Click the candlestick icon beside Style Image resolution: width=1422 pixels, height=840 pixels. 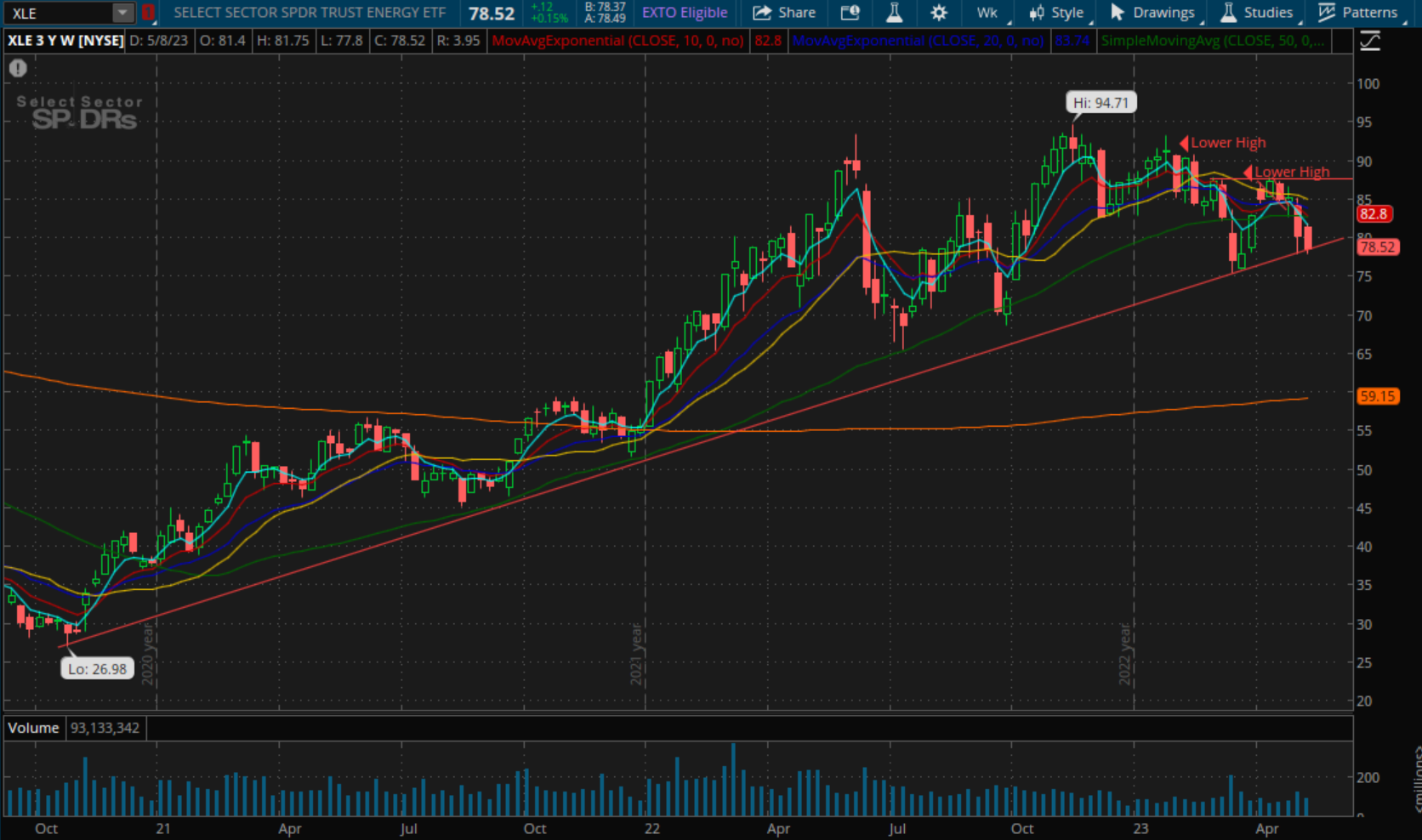point(1037,13)
